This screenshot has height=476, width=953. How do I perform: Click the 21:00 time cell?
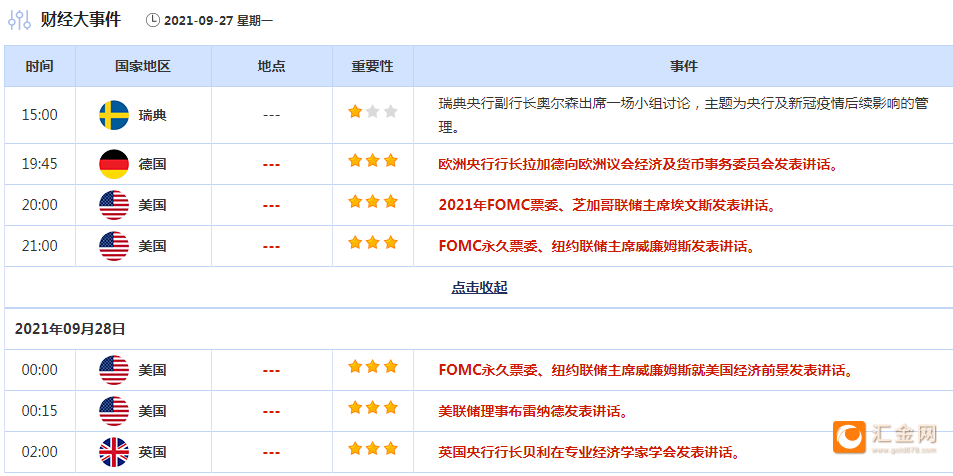click(x=40, y=246)
